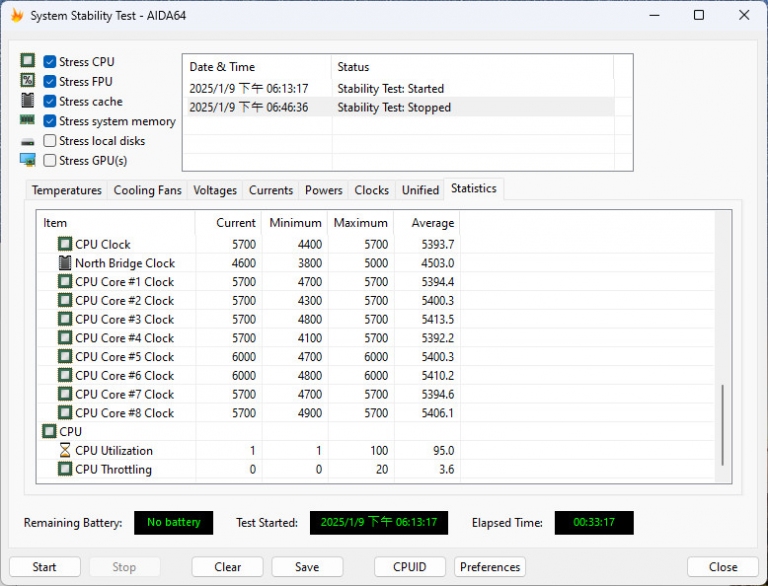Image resolution: width=768 pixels, height=586 pixels.
Task: Select the Clocks tab
Action: pos(371,190)
